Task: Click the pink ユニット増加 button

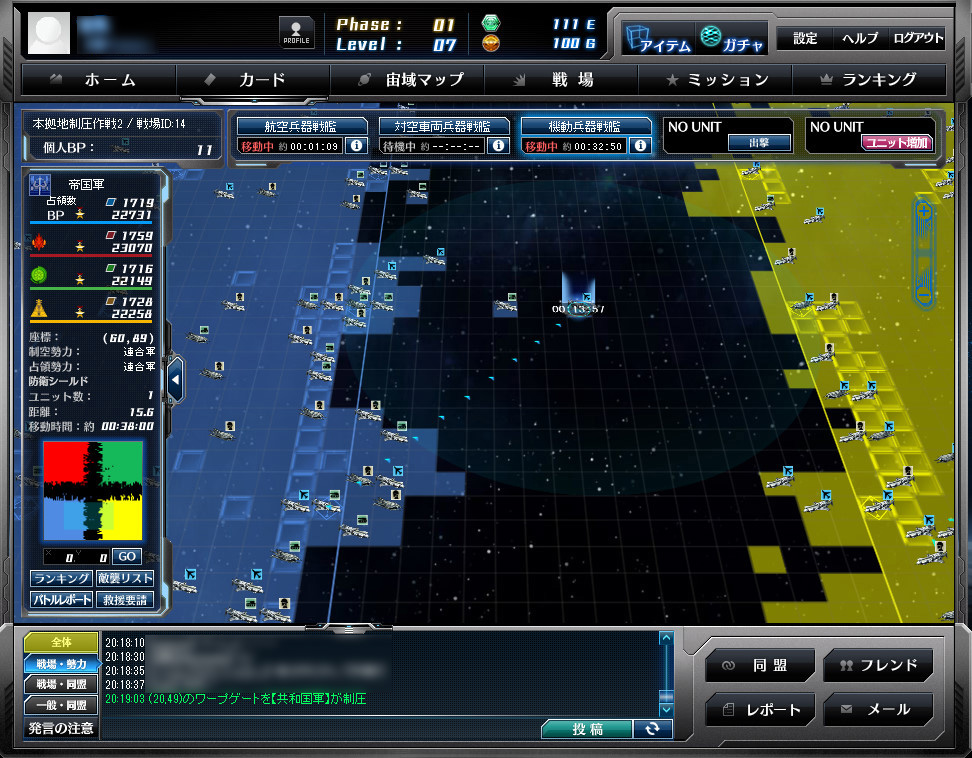Action: [x=896, y=143]
